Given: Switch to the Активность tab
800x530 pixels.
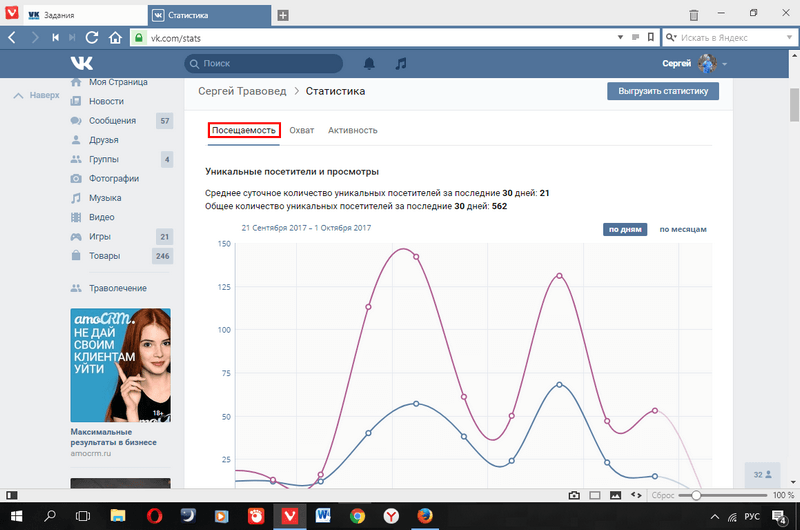Looking at the screenshot, I should point(352,130).
